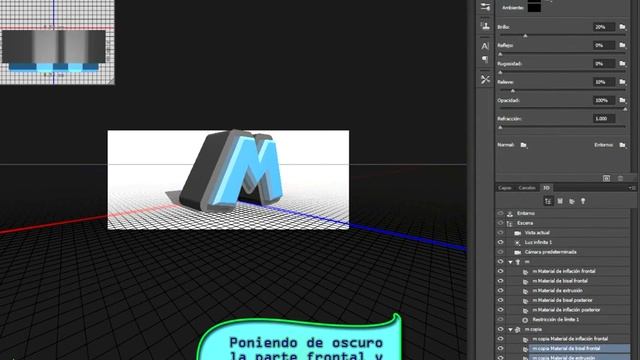Image resolution: width=640 pixels, height=360 pixels.
Task: Open the Opacidad texture folder icon
Action: (622, 100)
